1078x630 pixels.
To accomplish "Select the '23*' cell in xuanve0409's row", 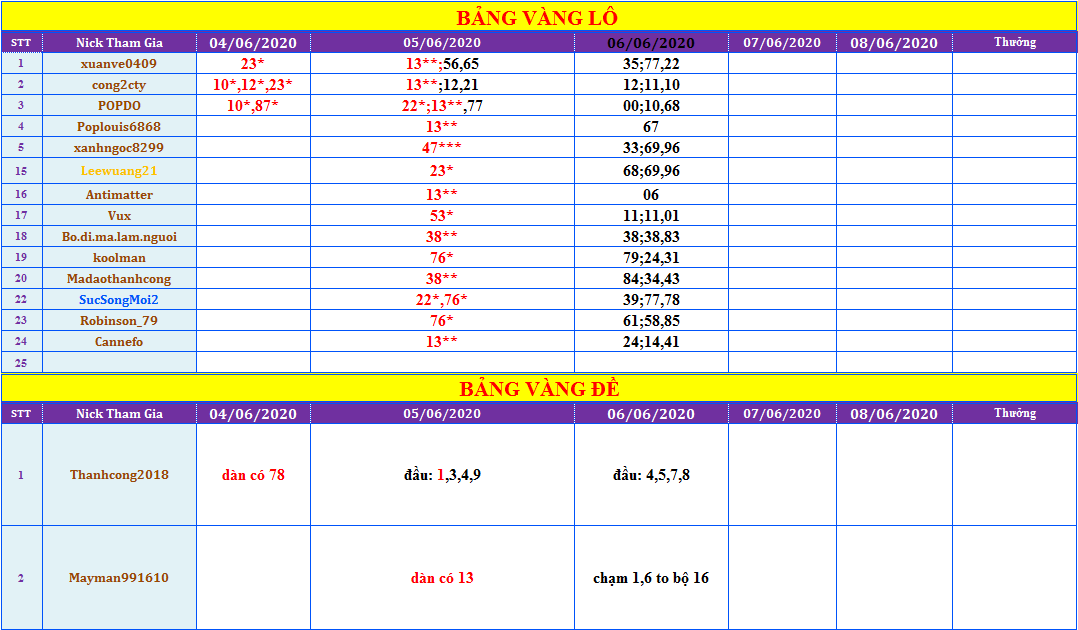I will pos(253,64).
